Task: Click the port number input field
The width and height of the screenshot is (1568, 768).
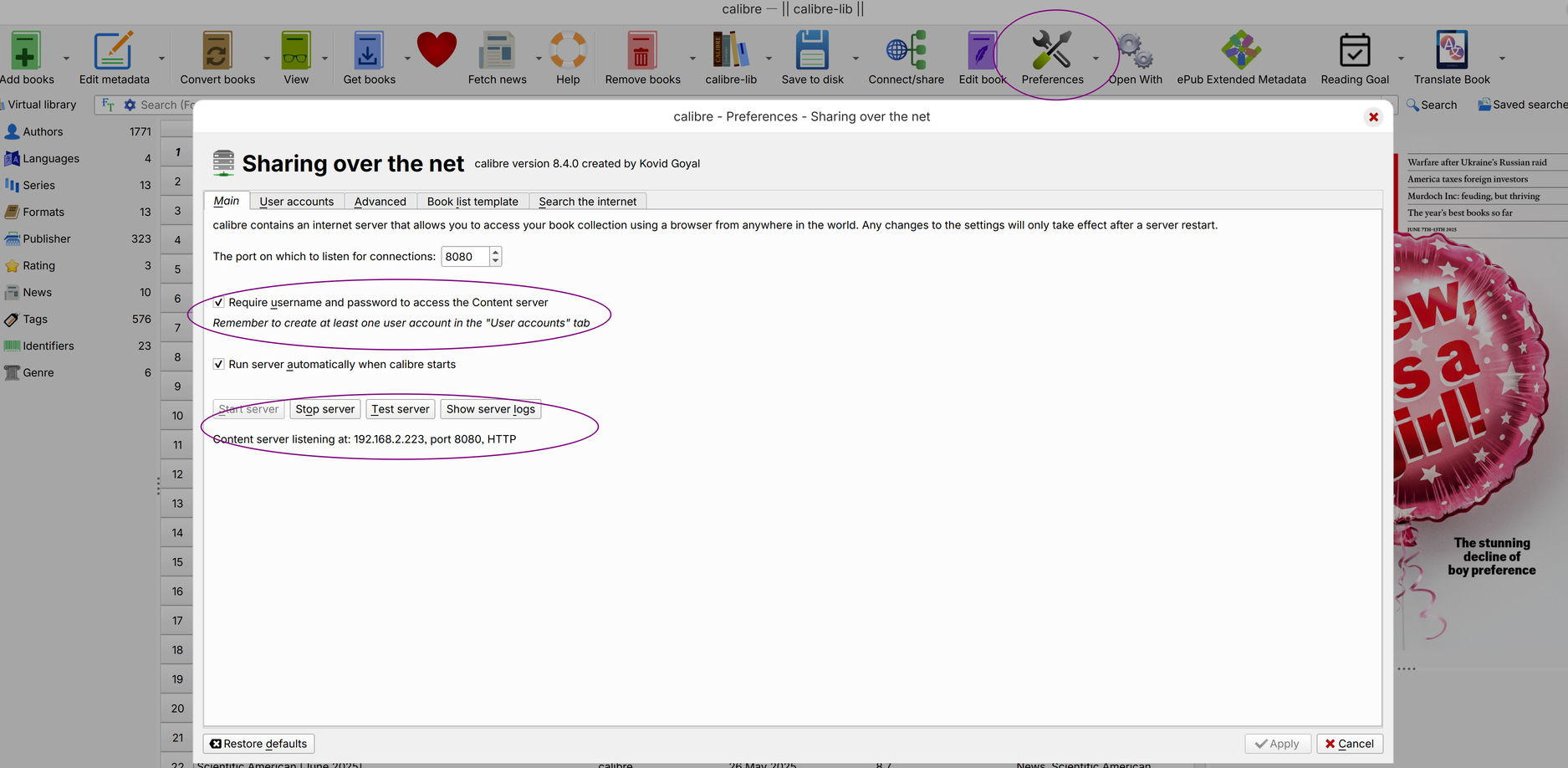Action: [x=464, y=257]
